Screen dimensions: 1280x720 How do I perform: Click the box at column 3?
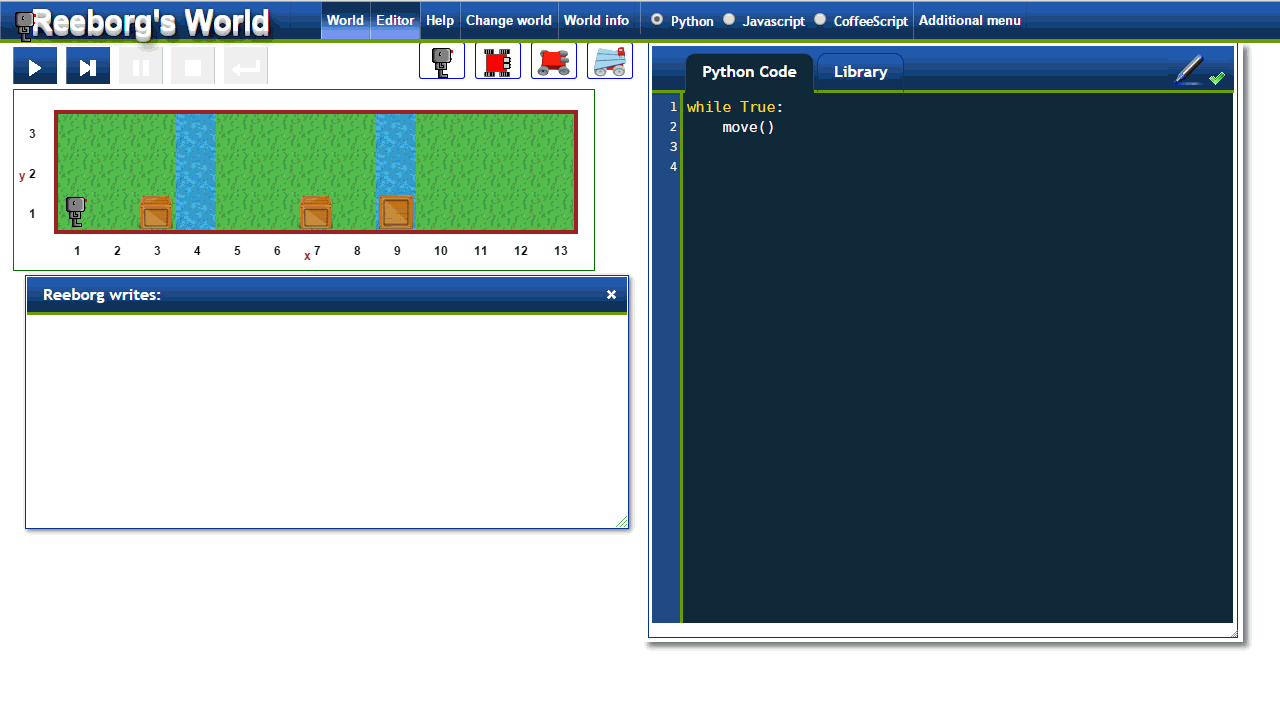tap(156, 213)
